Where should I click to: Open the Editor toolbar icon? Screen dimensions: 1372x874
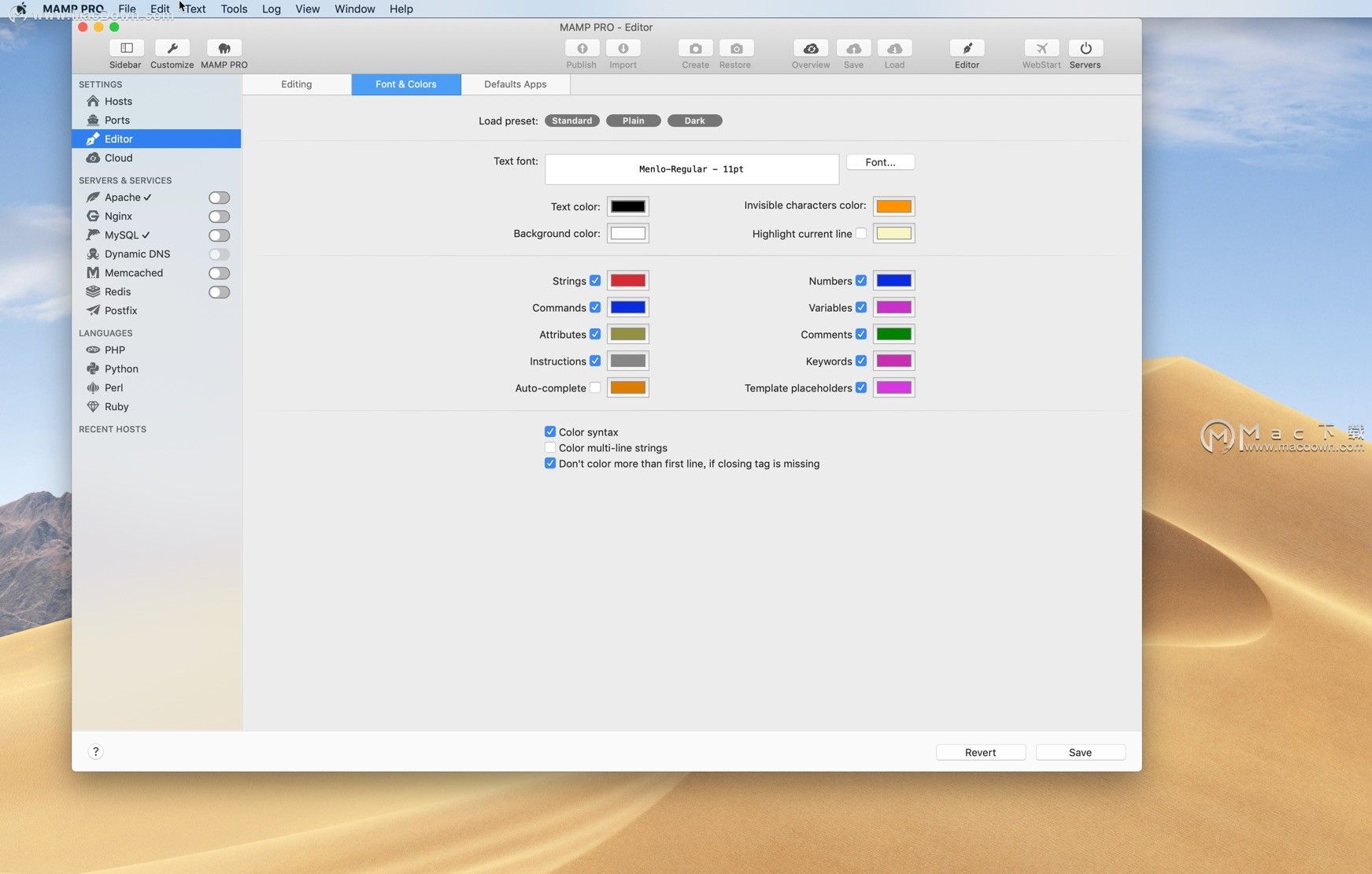[x=967, y=48]
